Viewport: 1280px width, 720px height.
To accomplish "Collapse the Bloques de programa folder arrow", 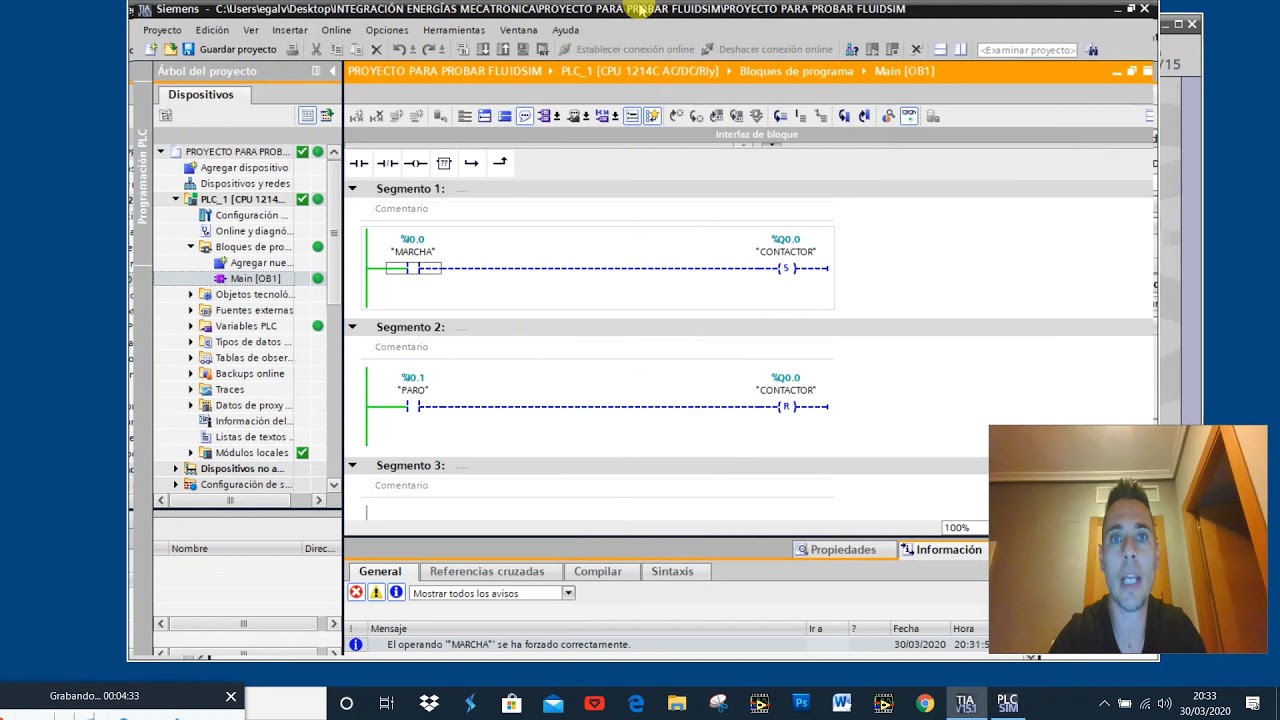I will (x=191, y=247).
